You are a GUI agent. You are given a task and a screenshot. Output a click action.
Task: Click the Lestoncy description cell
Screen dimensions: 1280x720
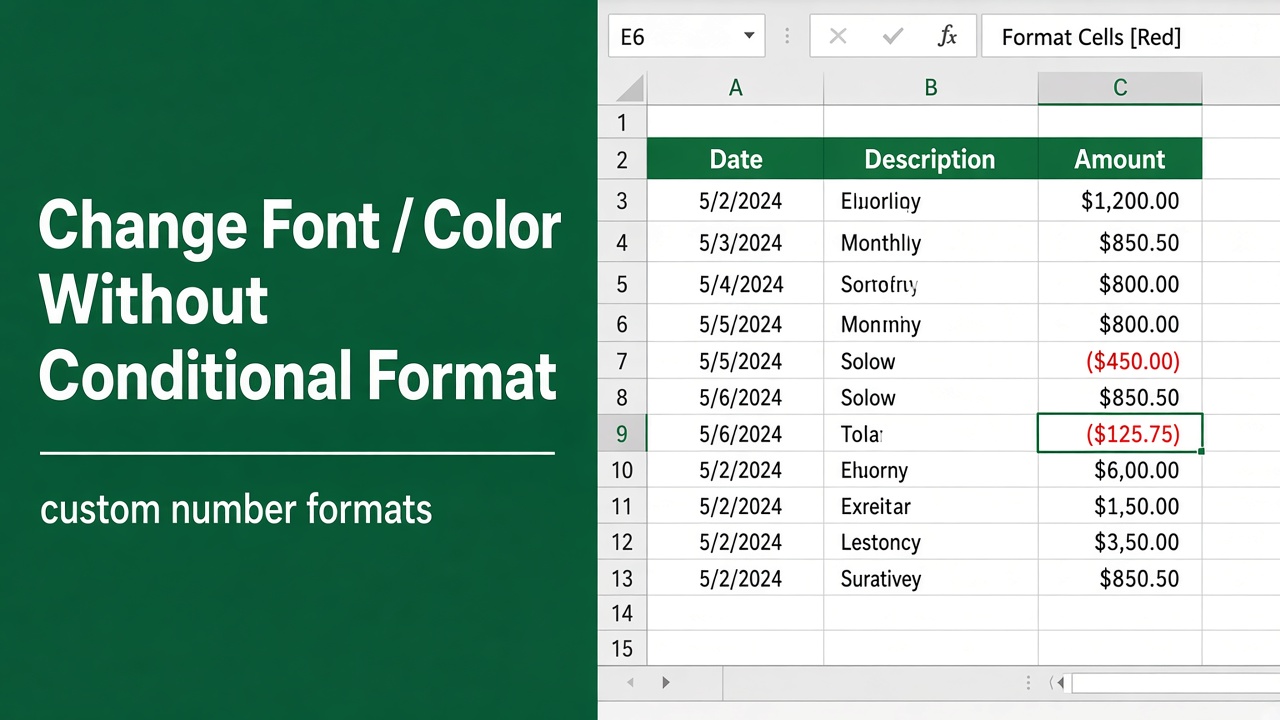point(931,542)
